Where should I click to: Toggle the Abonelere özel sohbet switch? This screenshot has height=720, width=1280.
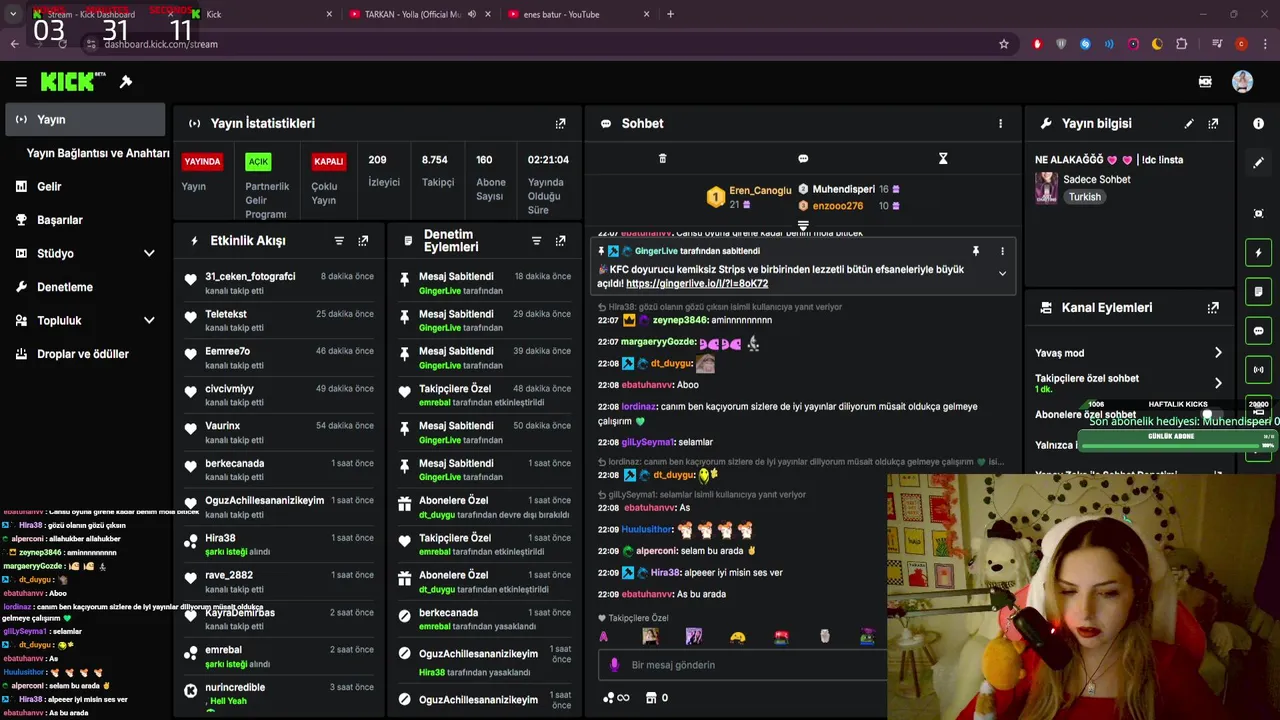tap(1213, 414)
